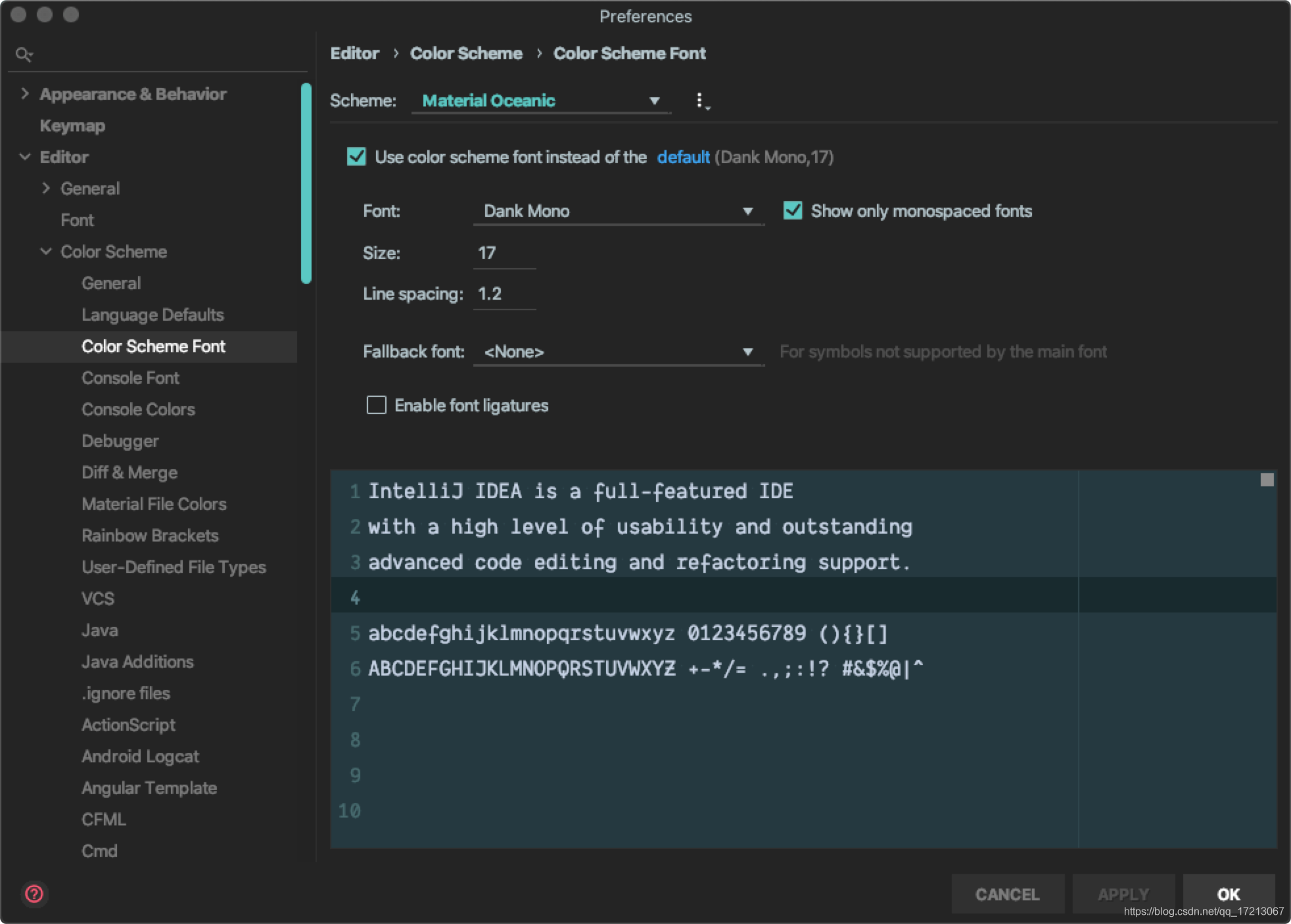Select Keymap in the settings tree
Screen dimensions: 1291x924
(x=72, y=126)
